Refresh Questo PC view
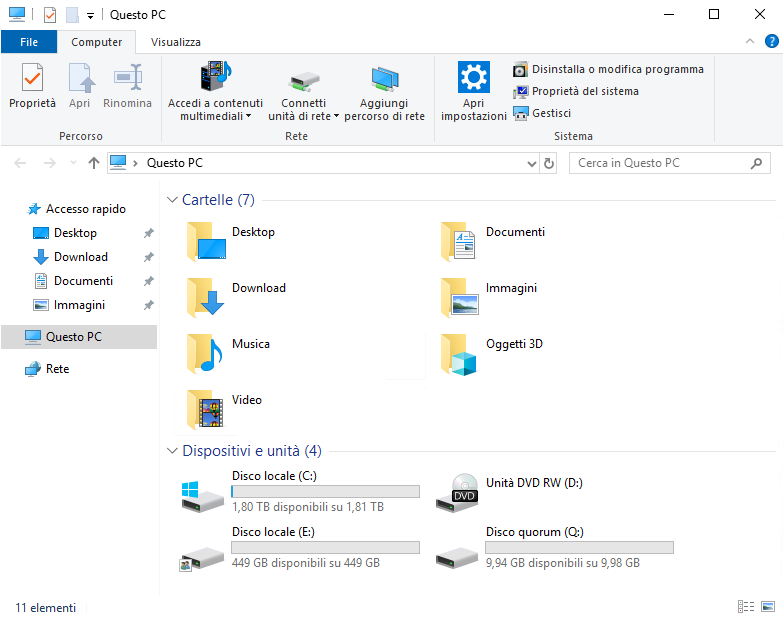This screenshot has height=619, width=784. click(x=548, y=164)
